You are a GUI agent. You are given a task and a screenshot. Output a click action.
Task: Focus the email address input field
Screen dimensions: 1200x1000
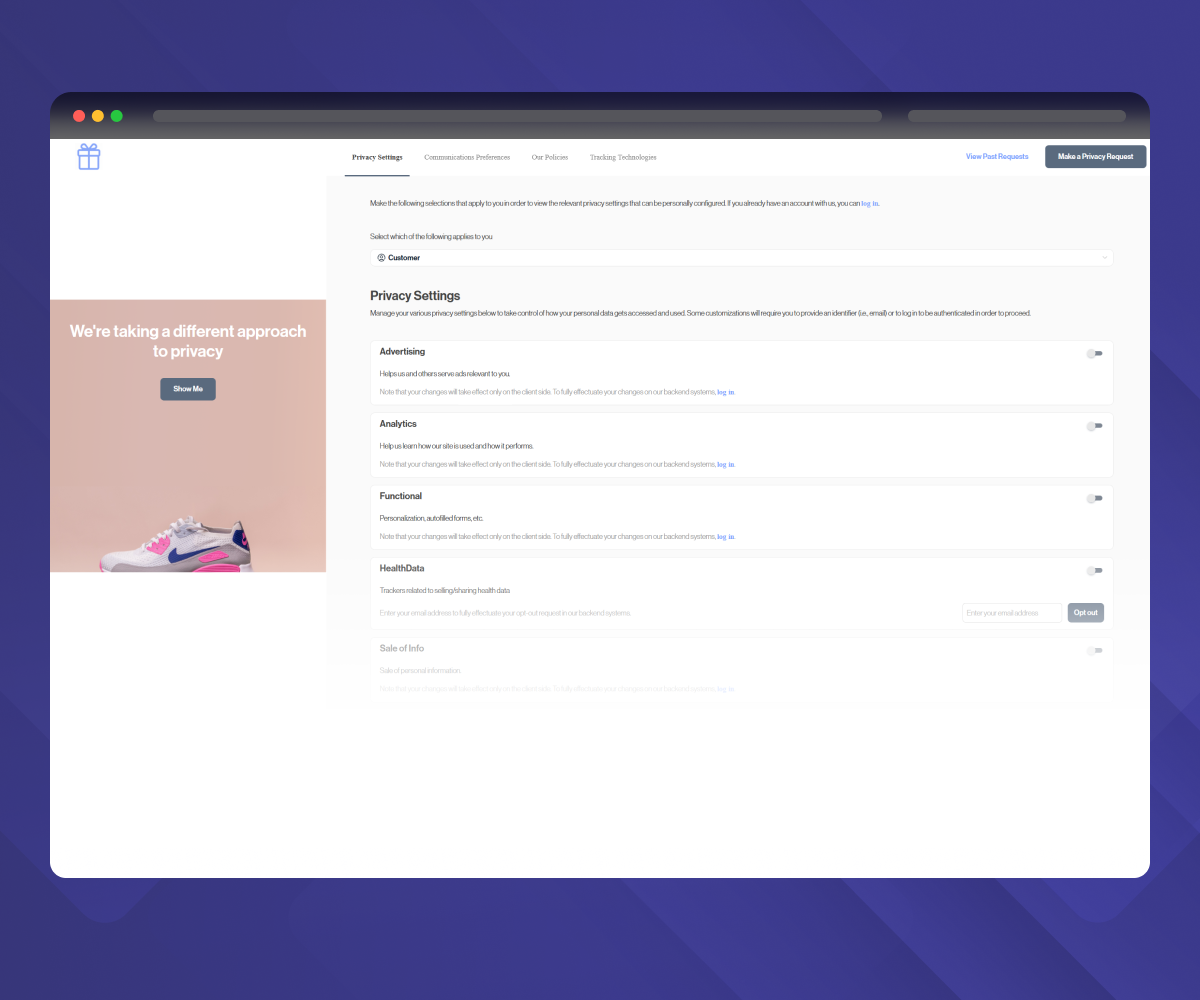point(1012,612)
